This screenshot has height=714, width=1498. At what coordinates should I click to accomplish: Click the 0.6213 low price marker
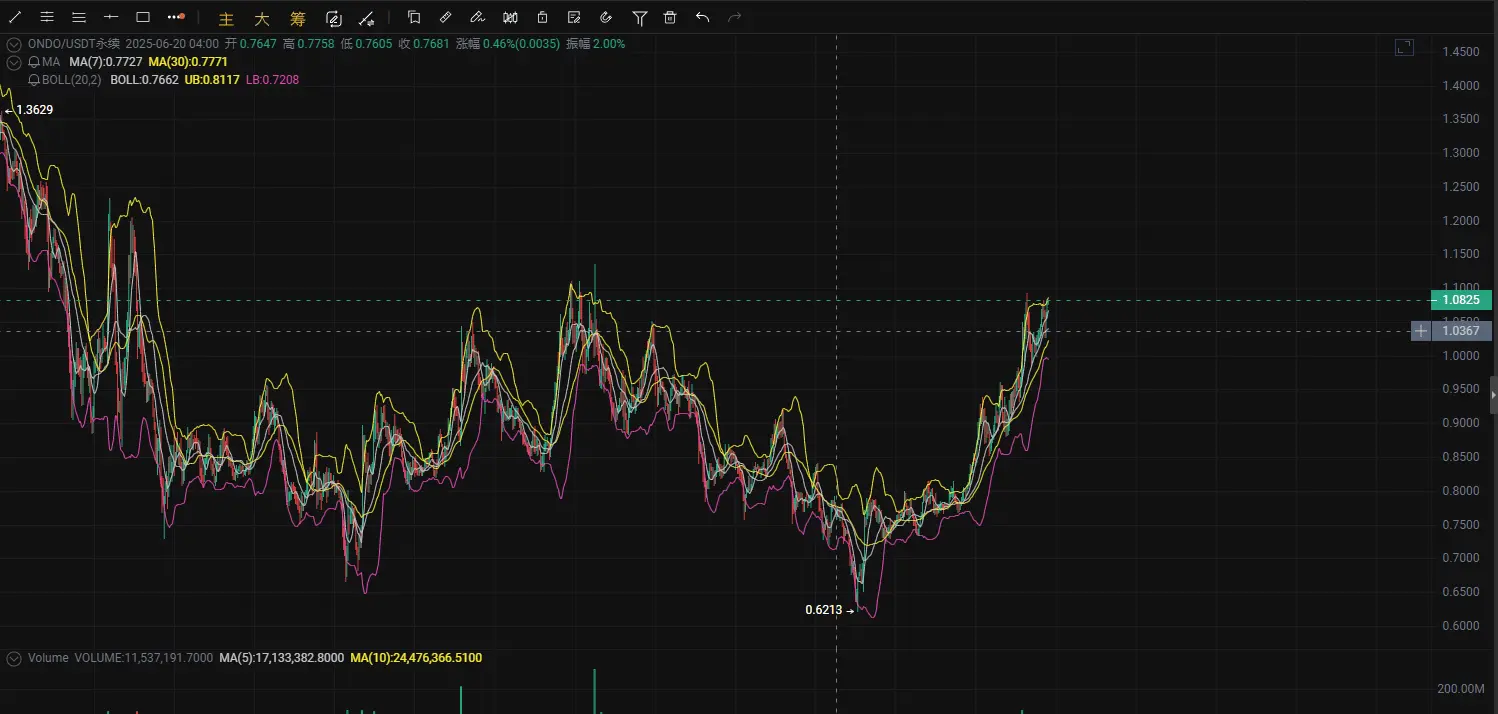830,609
